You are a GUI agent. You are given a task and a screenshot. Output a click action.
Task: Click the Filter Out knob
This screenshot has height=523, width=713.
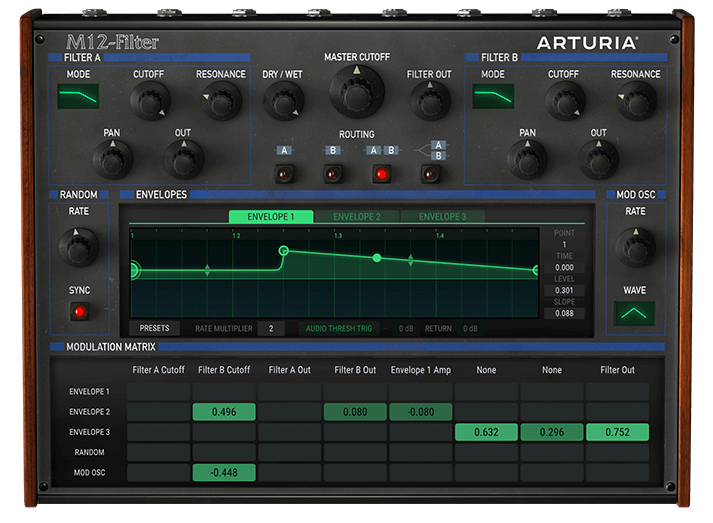point(430,101)
